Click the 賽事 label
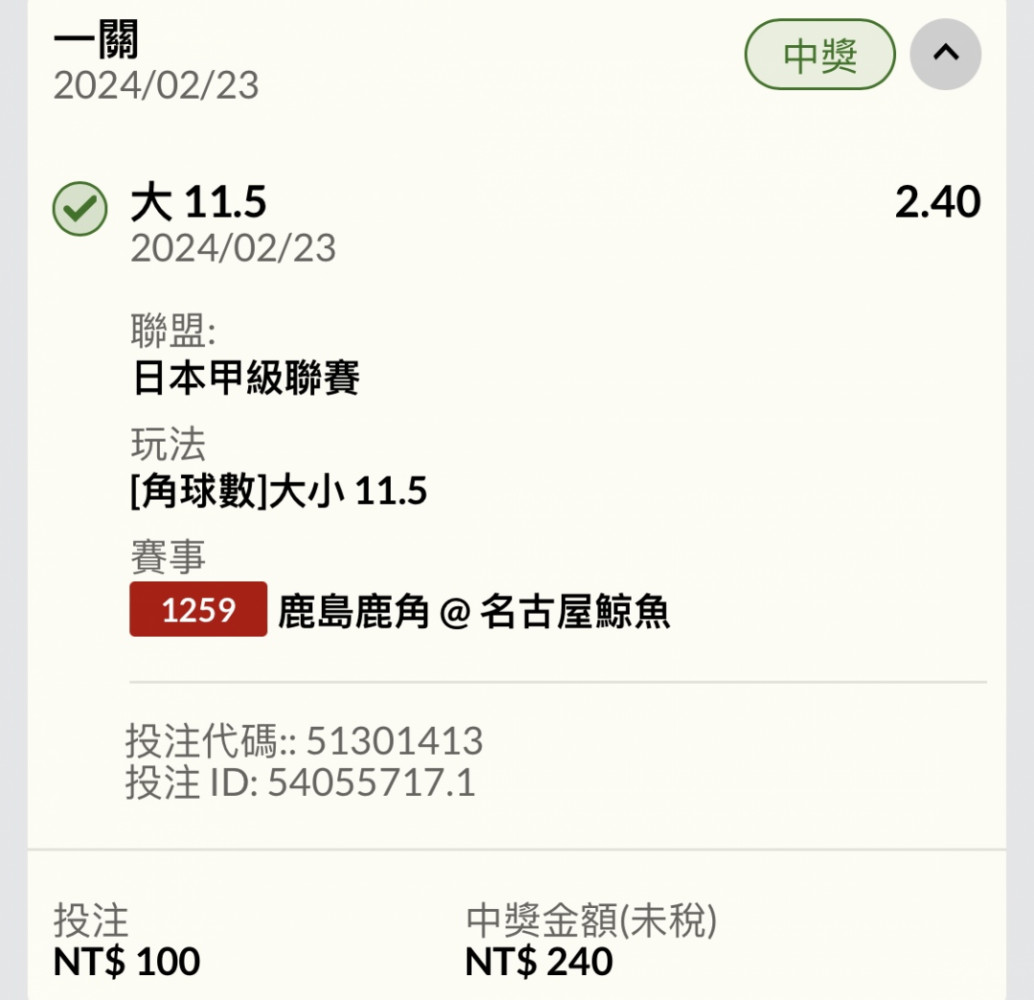 168,557
